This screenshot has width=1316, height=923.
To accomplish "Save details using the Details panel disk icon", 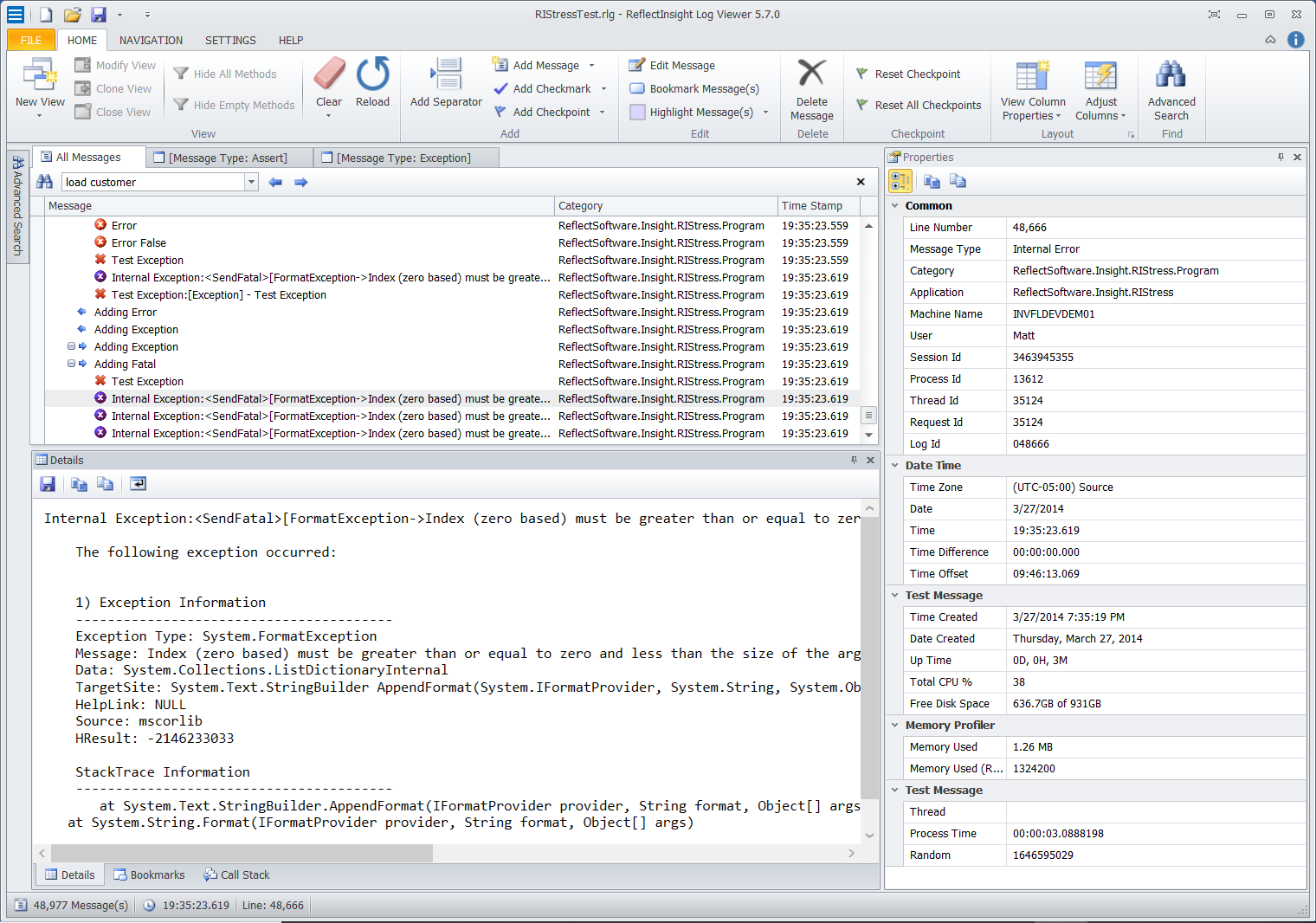I will click(48, 484).
